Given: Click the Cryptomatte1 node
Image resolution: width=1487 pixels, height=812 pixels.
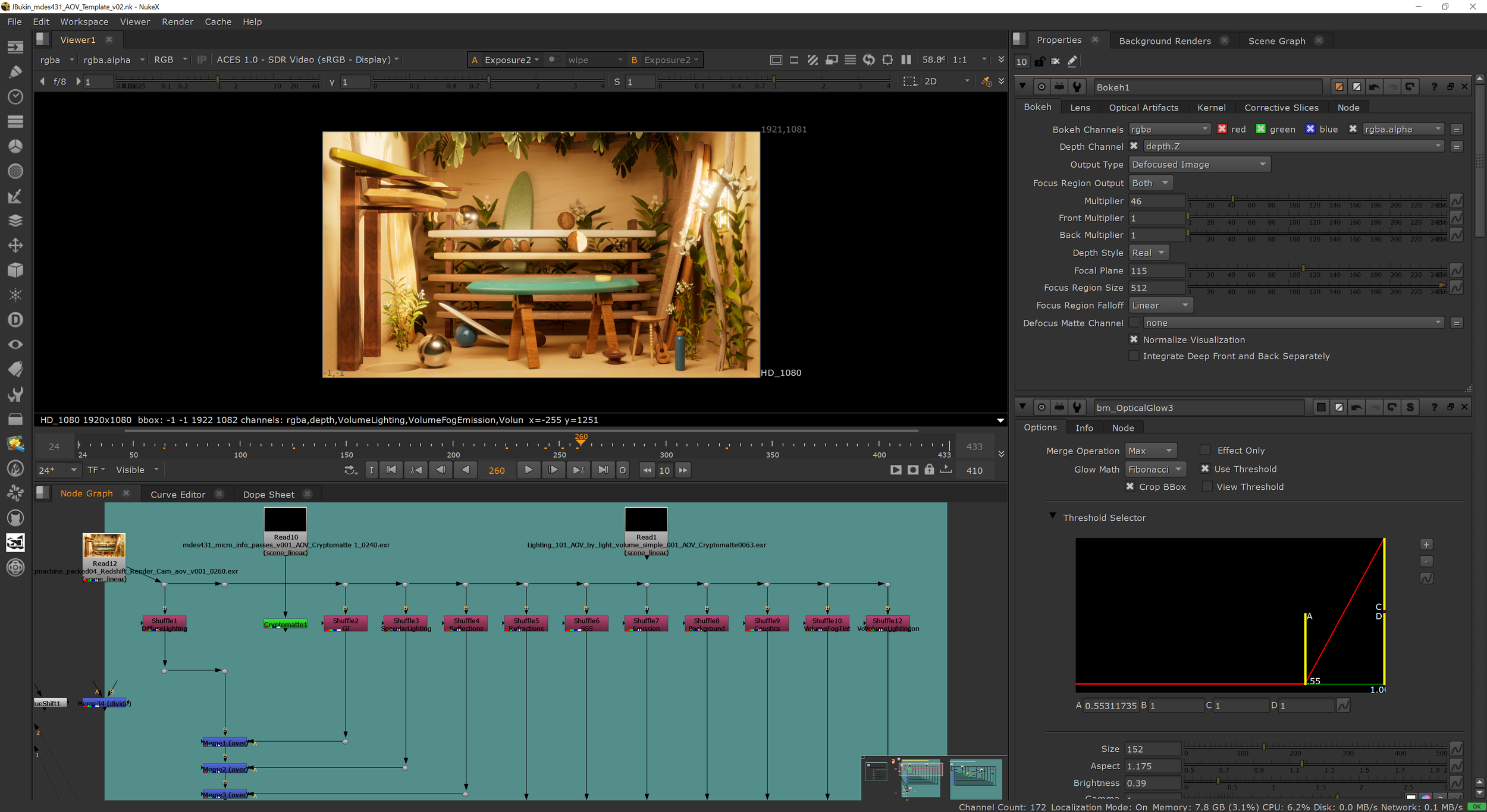Looking at the screenshot, I should (x=285, y=624).
